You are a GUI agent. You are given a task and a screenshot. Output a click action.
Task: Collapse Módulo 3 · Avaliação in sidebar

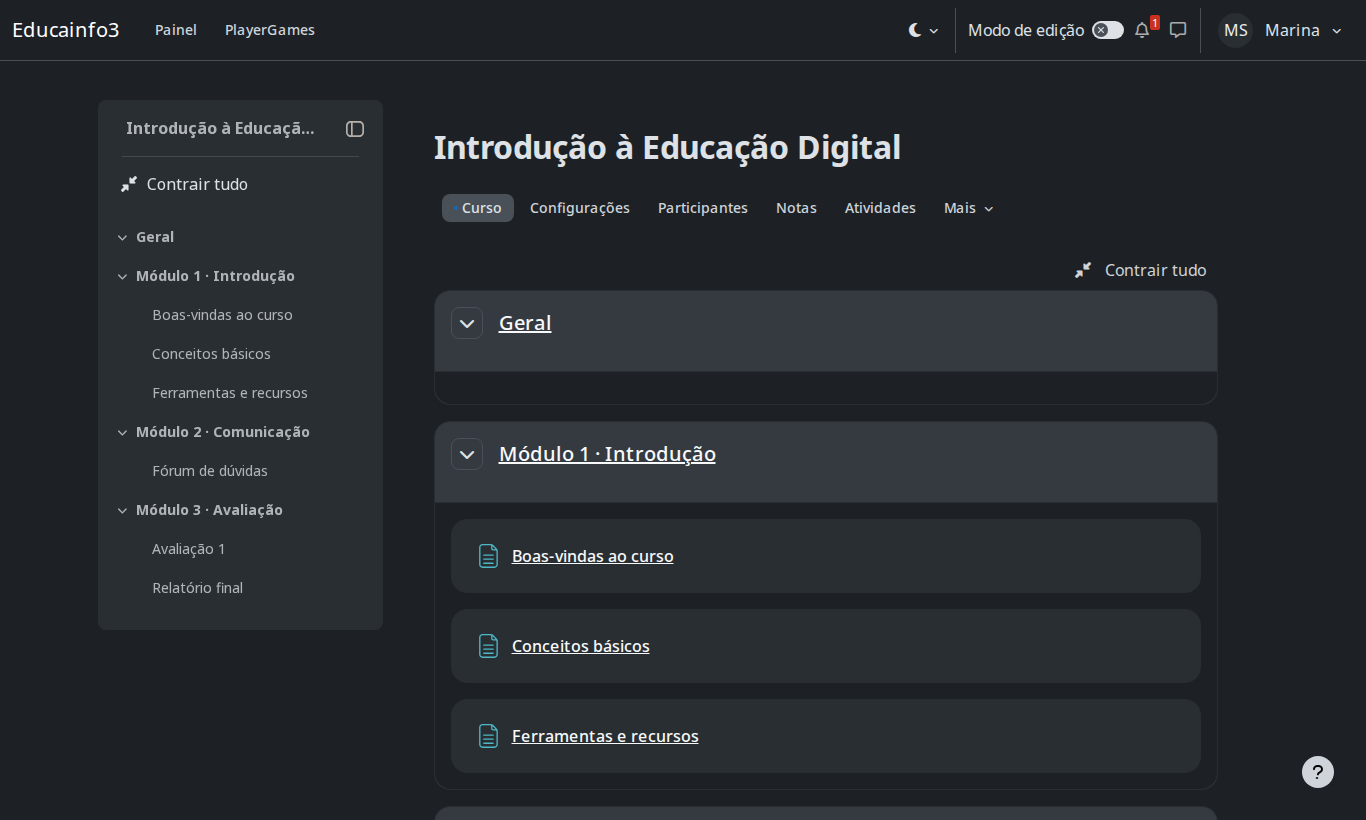coord(123,511)
